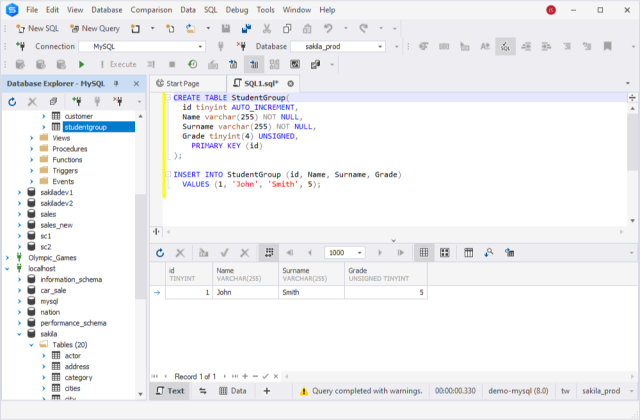The image size is (640, 420).
Task: Click the Name column header
Action: point(245,274)
